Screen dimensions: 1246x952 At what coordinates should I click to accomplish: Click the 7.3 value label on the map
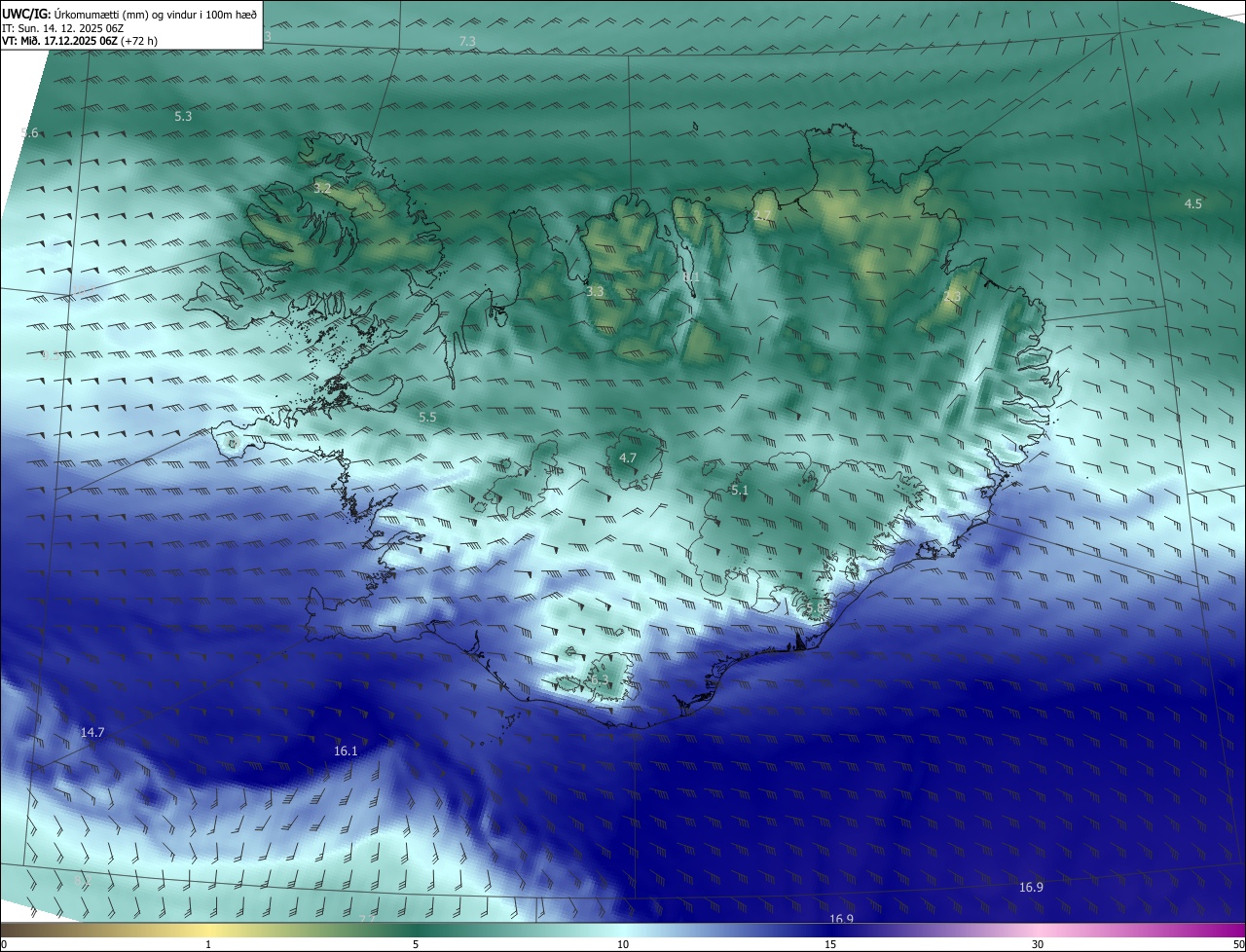coord(467,41)
